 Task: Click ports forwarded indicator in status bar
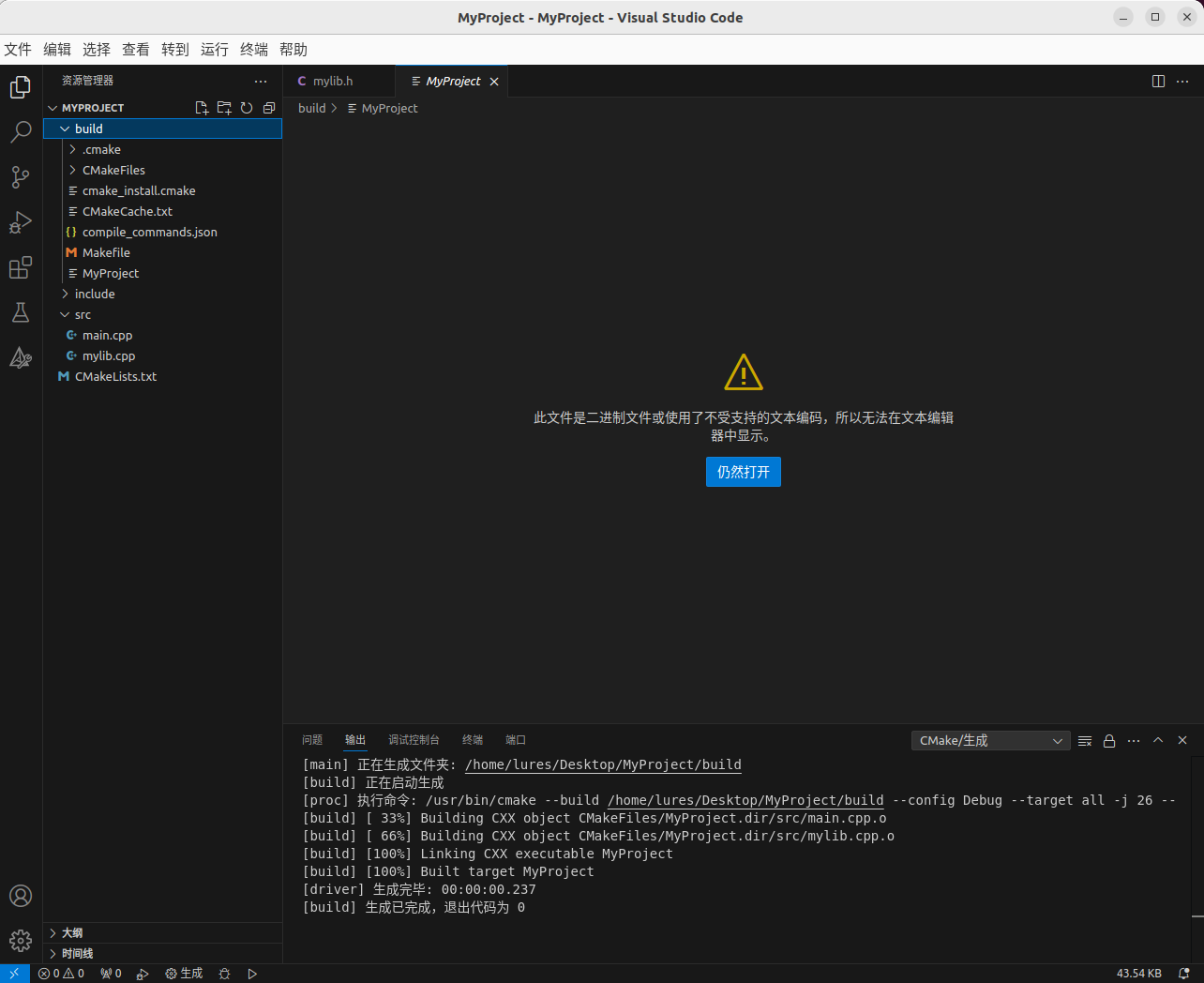point(111,974)
